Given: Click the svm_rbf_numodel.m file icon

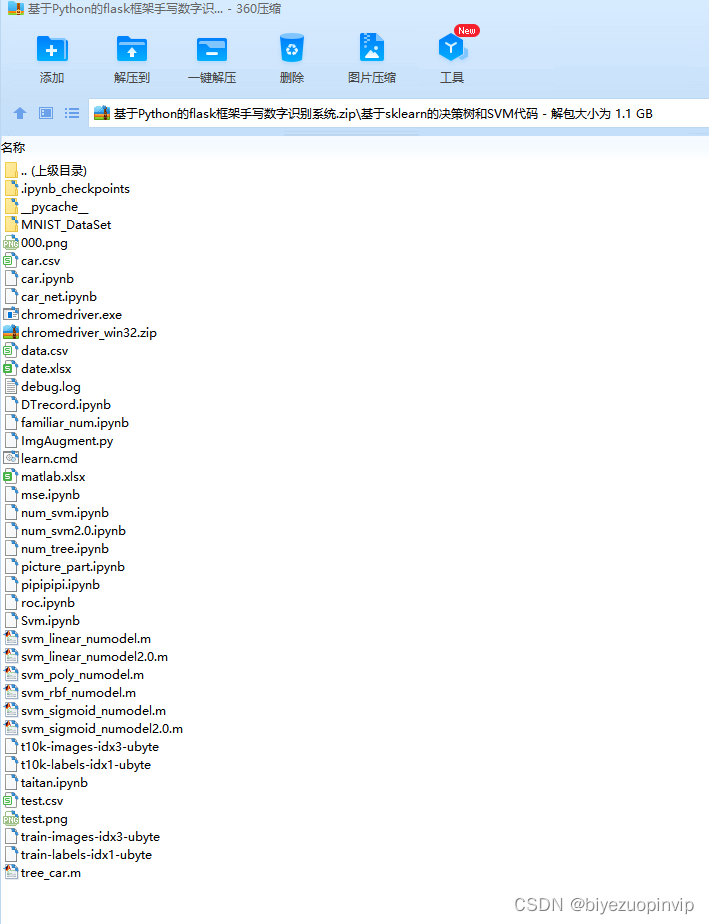Looking at the screenshot, I should (11, 692).
